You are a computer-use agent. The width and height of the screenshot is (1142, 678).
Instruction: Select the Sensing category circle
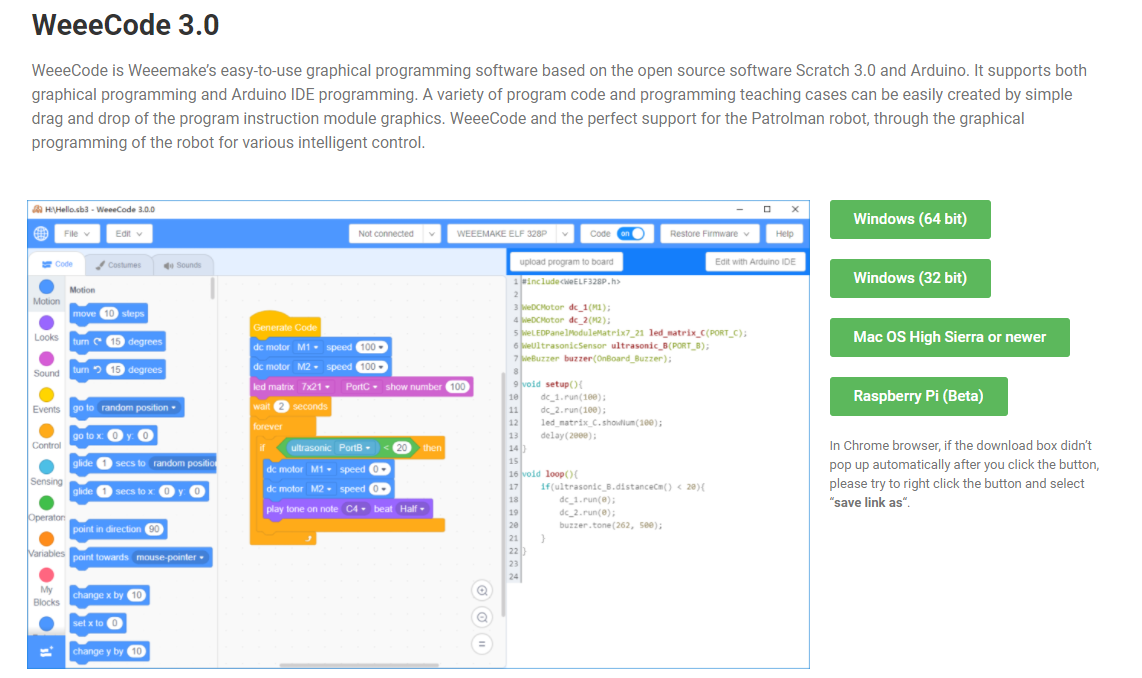tap(46, 467)
